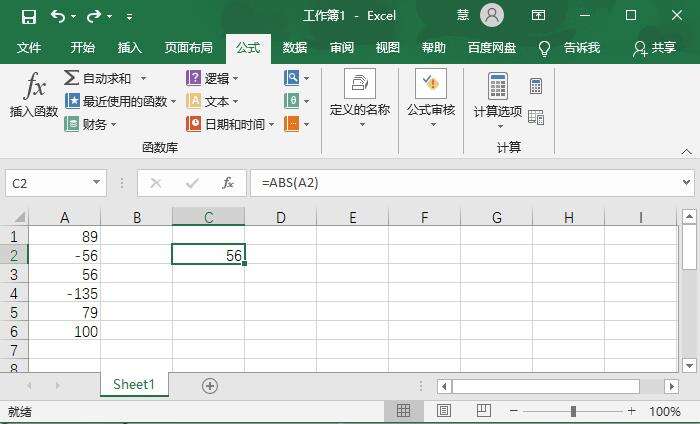Open the 文件 tab
The height and width of the screenshot is (424, 700).
click(x=29, y=47)
